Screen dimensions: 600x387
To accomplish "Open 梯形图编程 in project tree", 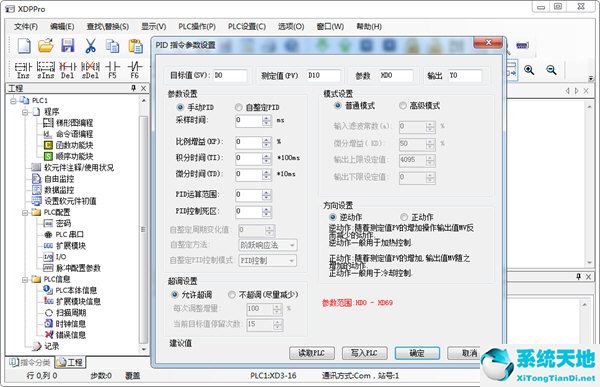I will point(74,123).
